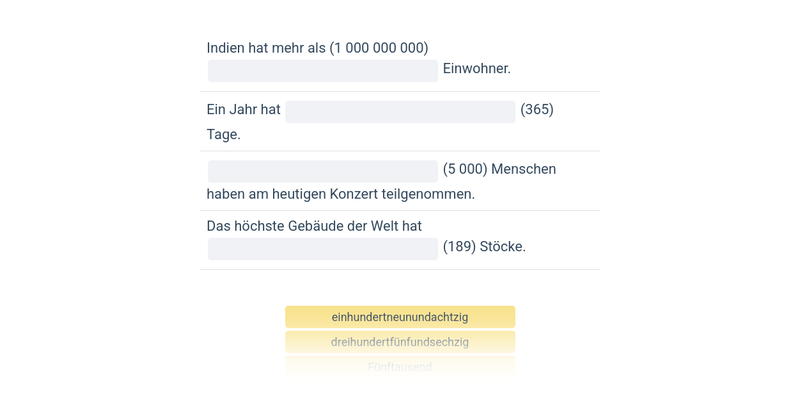The height and width of the screenshot is (400, 800).
Task: Click the '(1 000 000 000)' number hint
Action: (379, 48)
